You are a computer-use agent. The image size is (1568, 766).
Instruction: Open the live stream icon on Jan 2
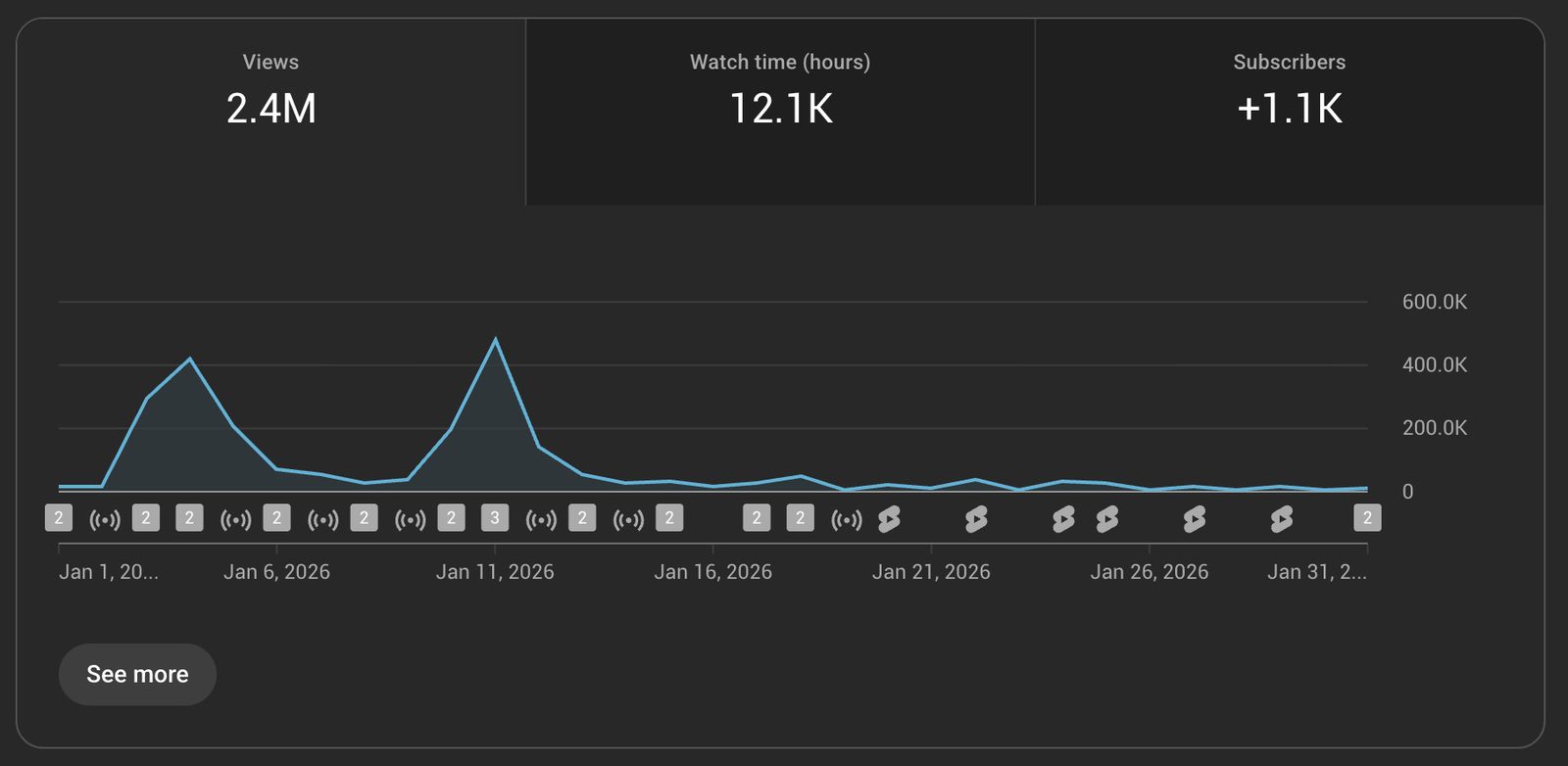105,520
